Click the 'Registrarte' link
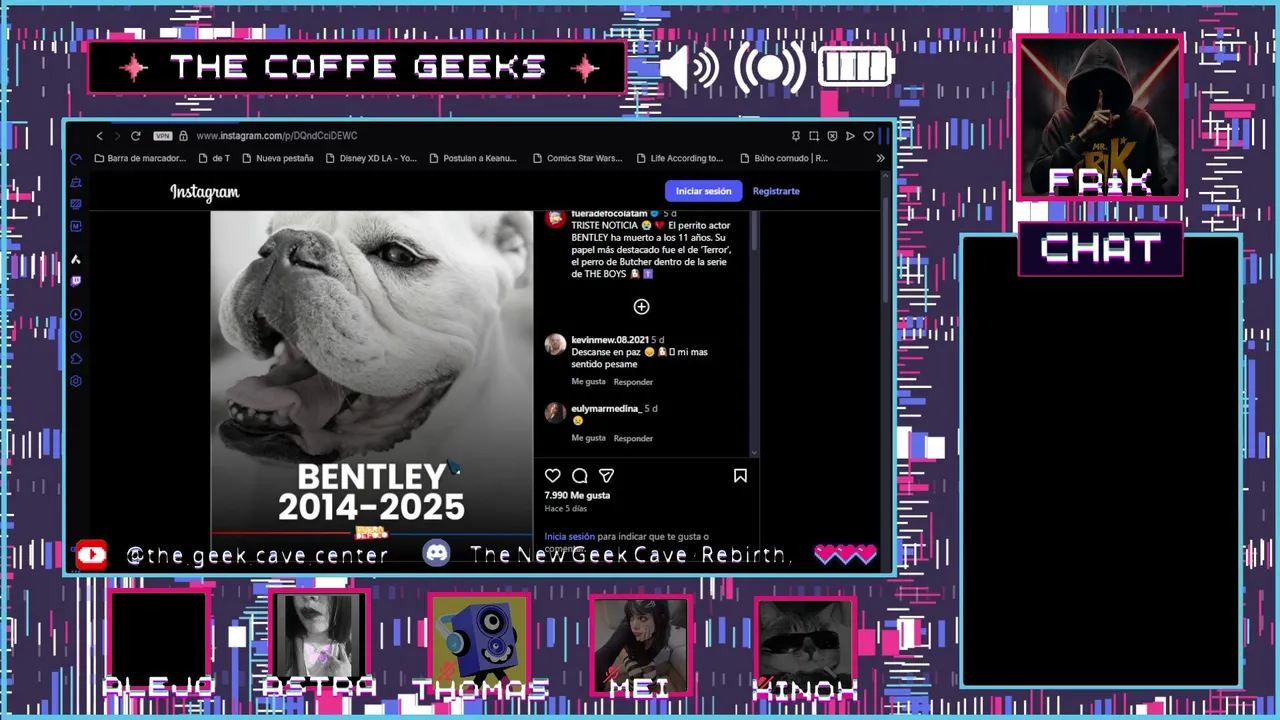Image resolution: width=1280 pixels, height=720 pixels. [776, 191]
